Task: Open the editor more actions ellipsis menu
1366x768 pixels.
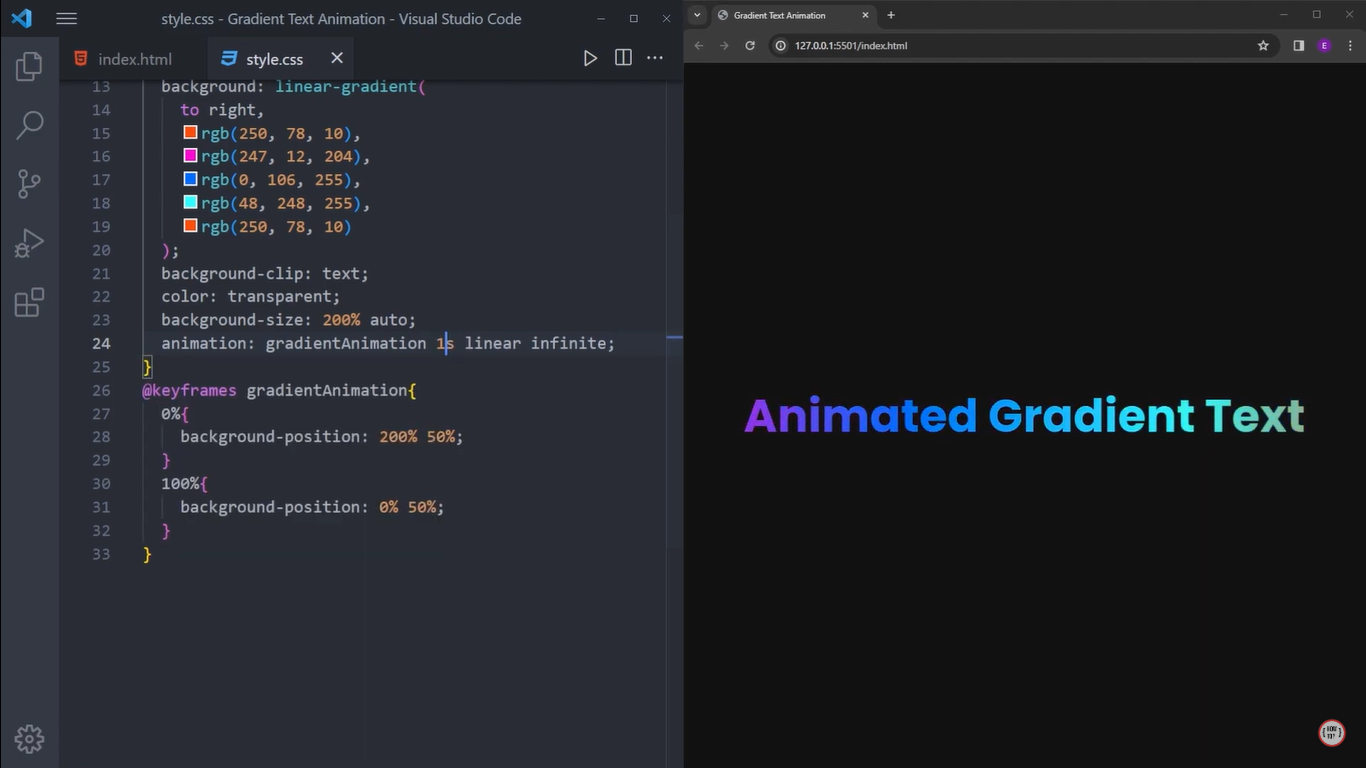Action: point(654,58)
